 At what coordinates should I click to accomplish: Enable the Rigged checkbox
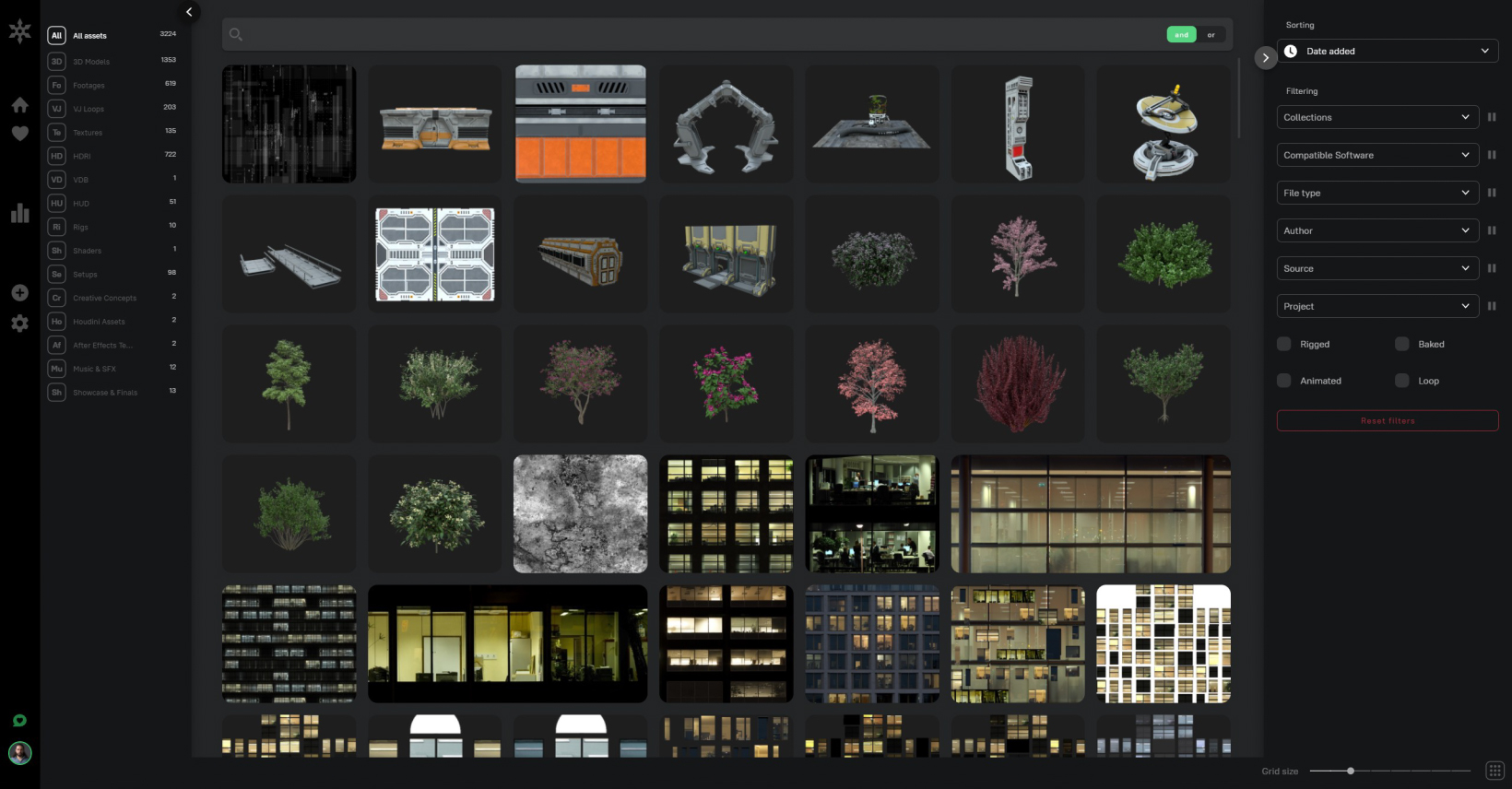[x=1283, y=344]
